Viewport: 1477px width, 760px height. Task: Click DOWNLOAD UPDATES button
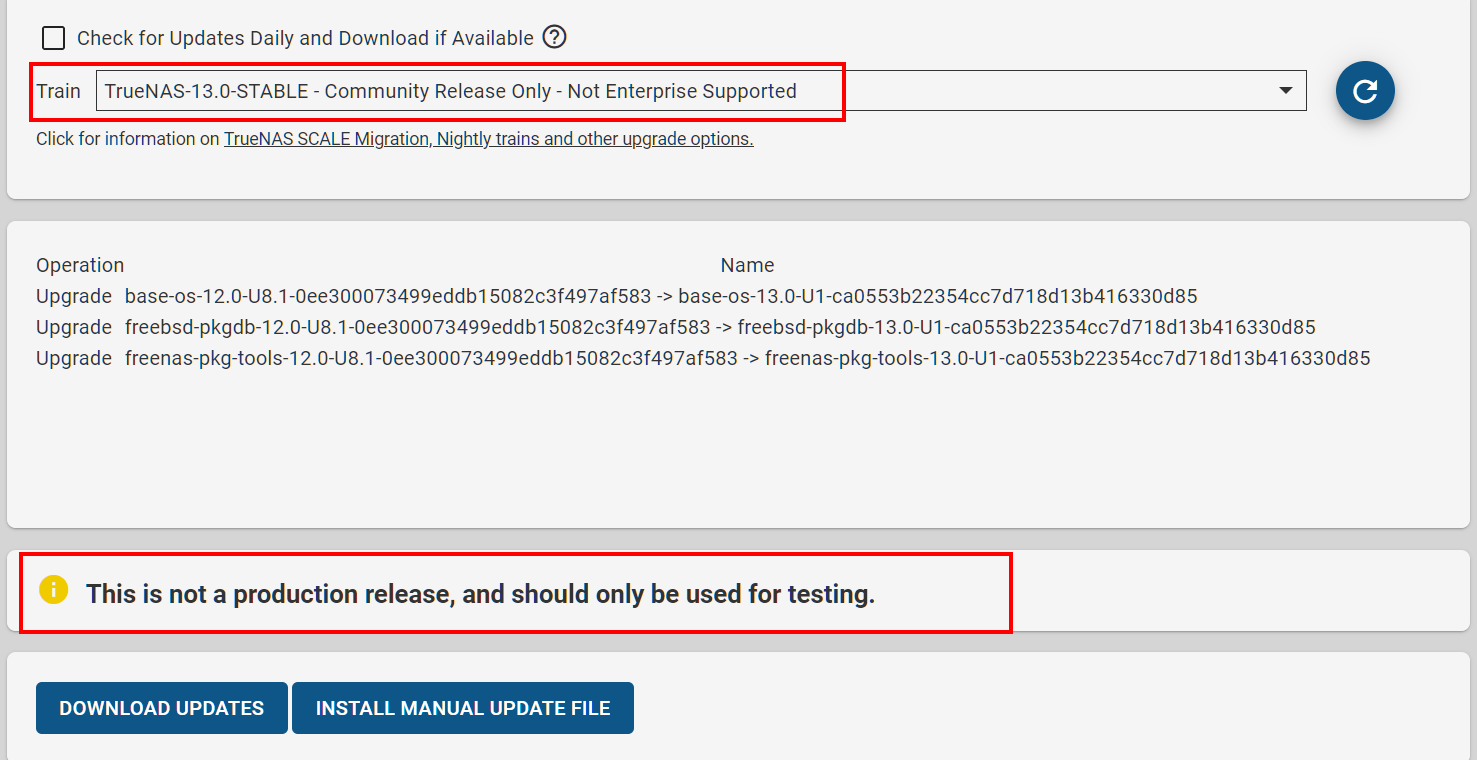(x=162, y=708)
